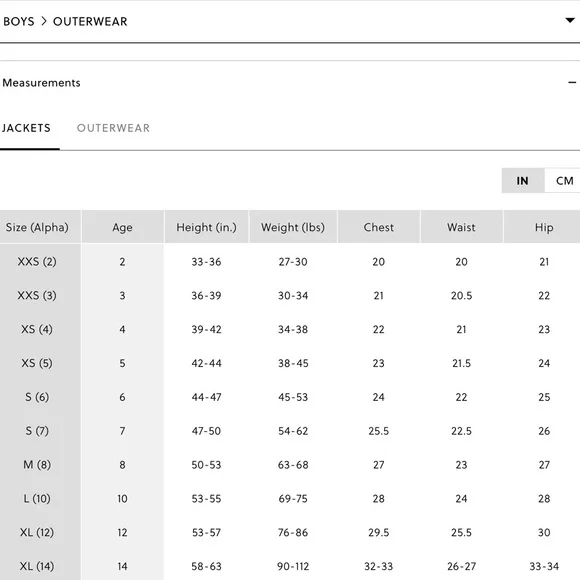Screen dimensions: 580x580
Task: Select the Jackets tab
Action: [26, 128]
